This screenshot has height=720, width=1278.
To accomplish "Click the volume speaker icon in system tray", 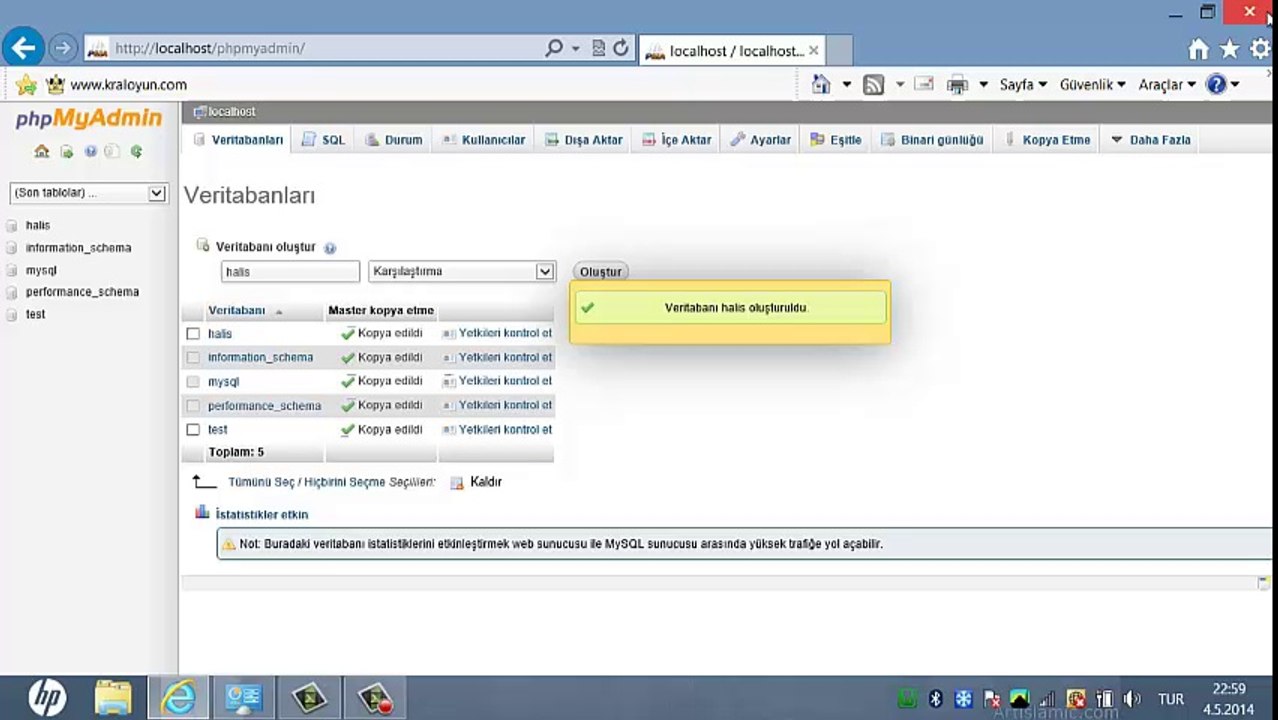I will point(1131,699).
